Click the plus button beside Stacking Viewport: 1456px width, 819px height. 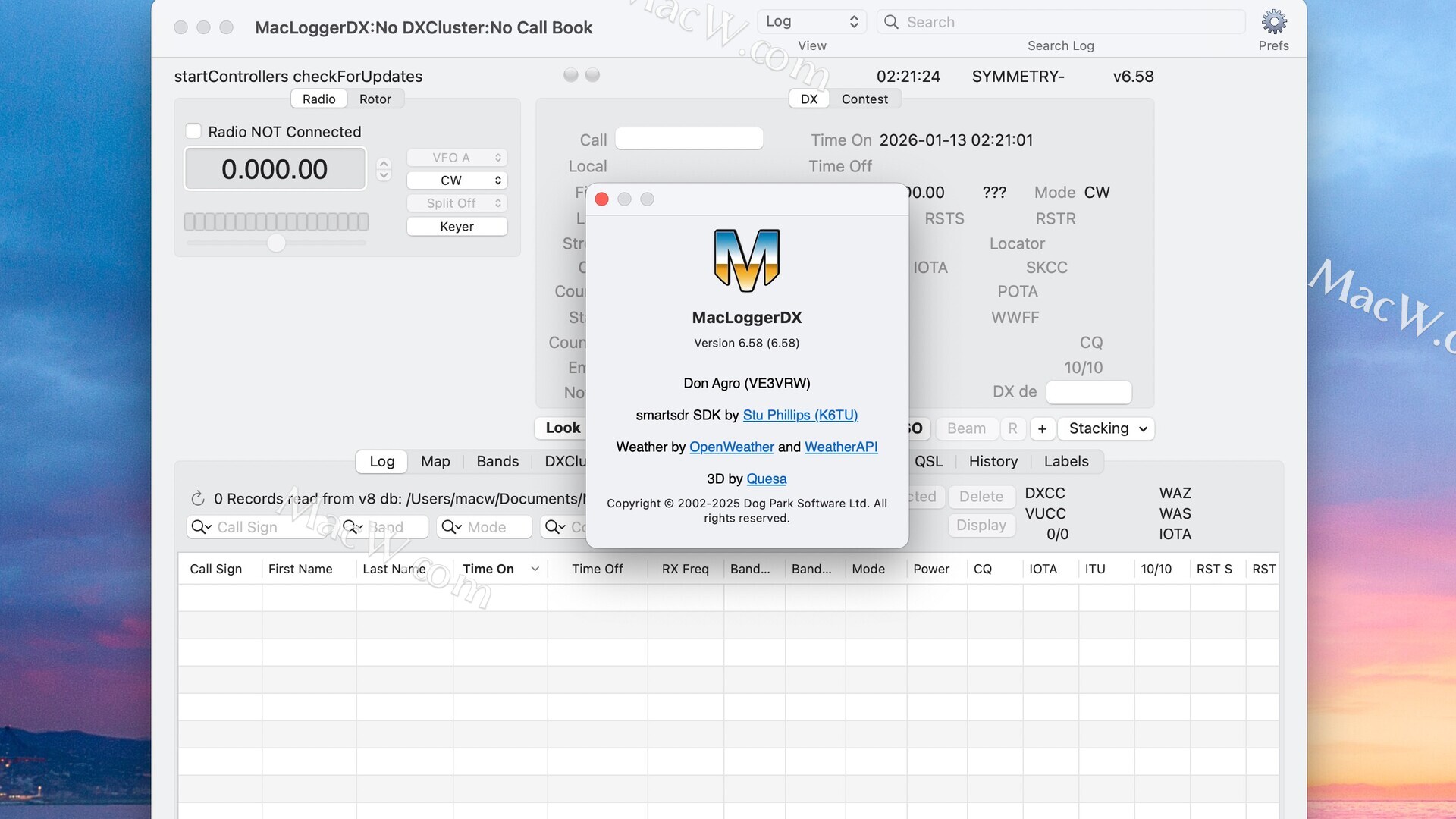tap(1042, 428)
